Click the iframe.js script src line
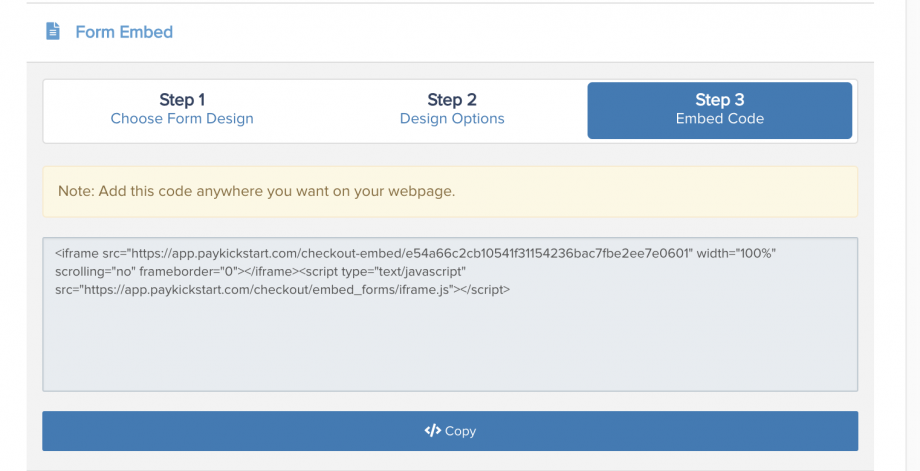The height and width of the screenshot is (471, 920). pos(282,290)
